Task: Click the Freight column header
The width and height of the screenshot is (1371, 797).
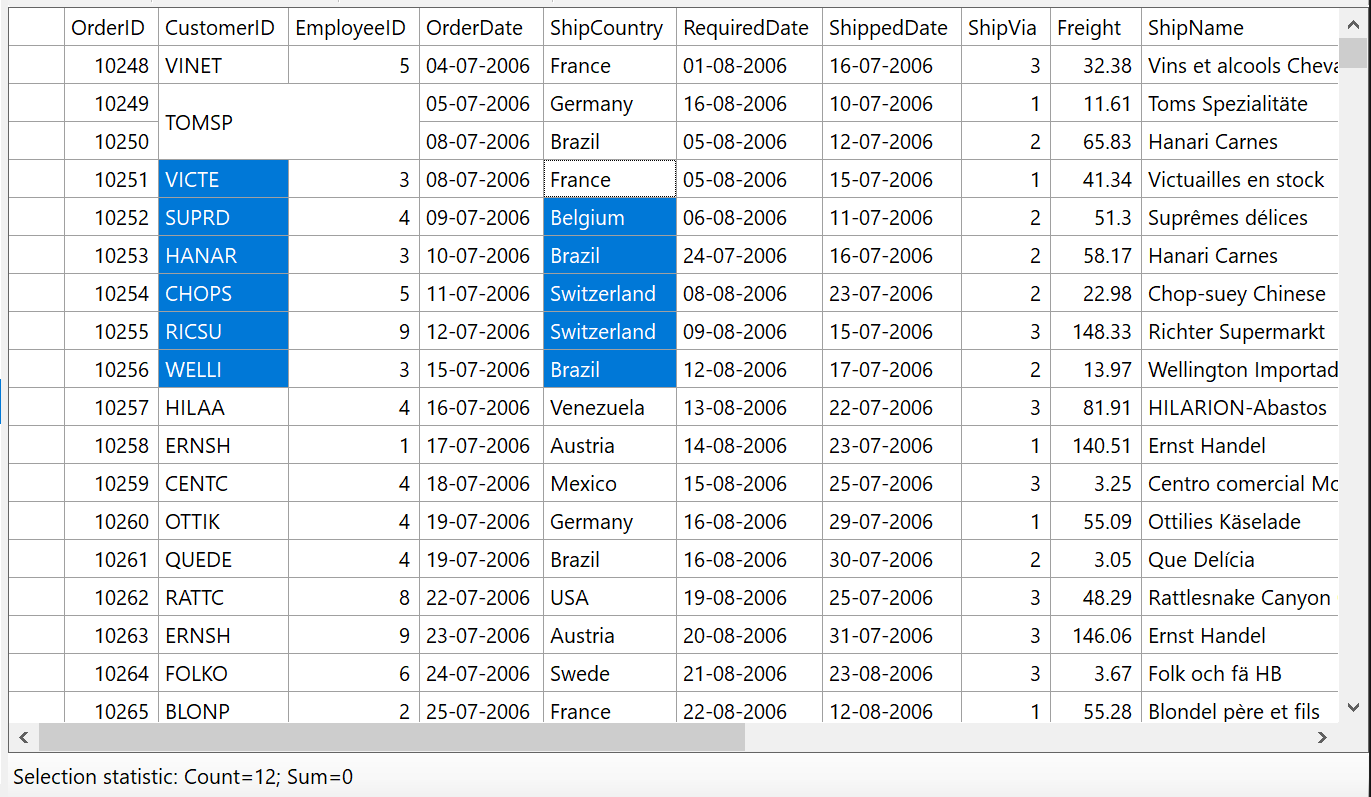Action: coord(1095,28)
